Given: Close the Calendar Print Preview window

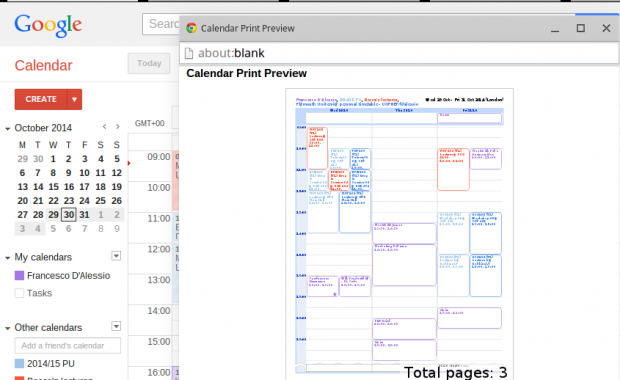Looking at the screenshot, I should [606, 28].
